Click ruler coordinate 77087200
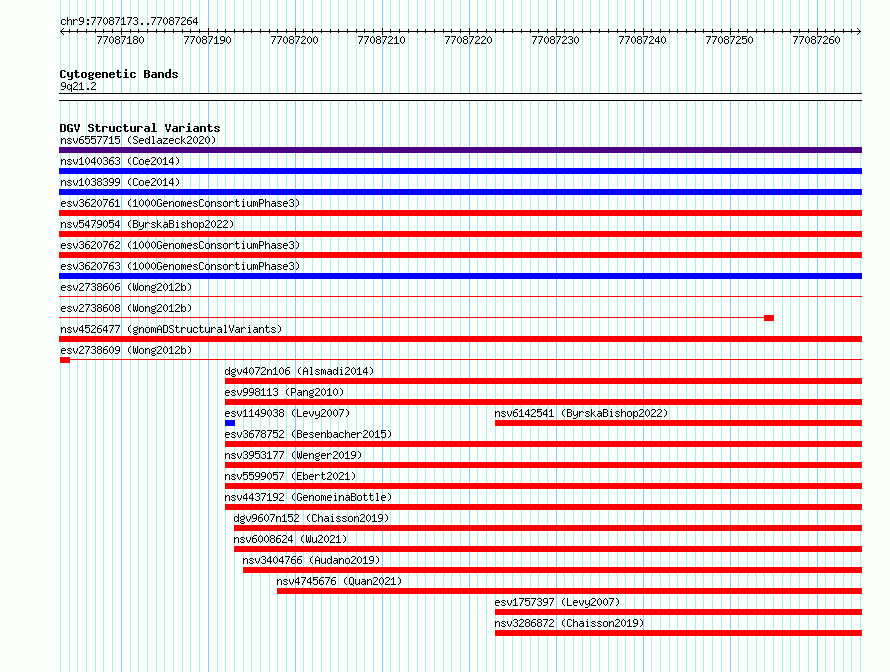The width and height of the screenshot is (890, 672). (x=295, y=40)
